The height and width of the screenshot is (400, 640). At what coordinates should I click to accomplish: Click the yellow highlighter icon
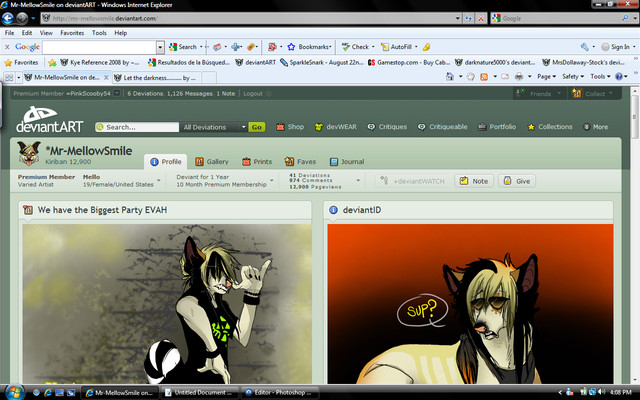pos(426,47)
